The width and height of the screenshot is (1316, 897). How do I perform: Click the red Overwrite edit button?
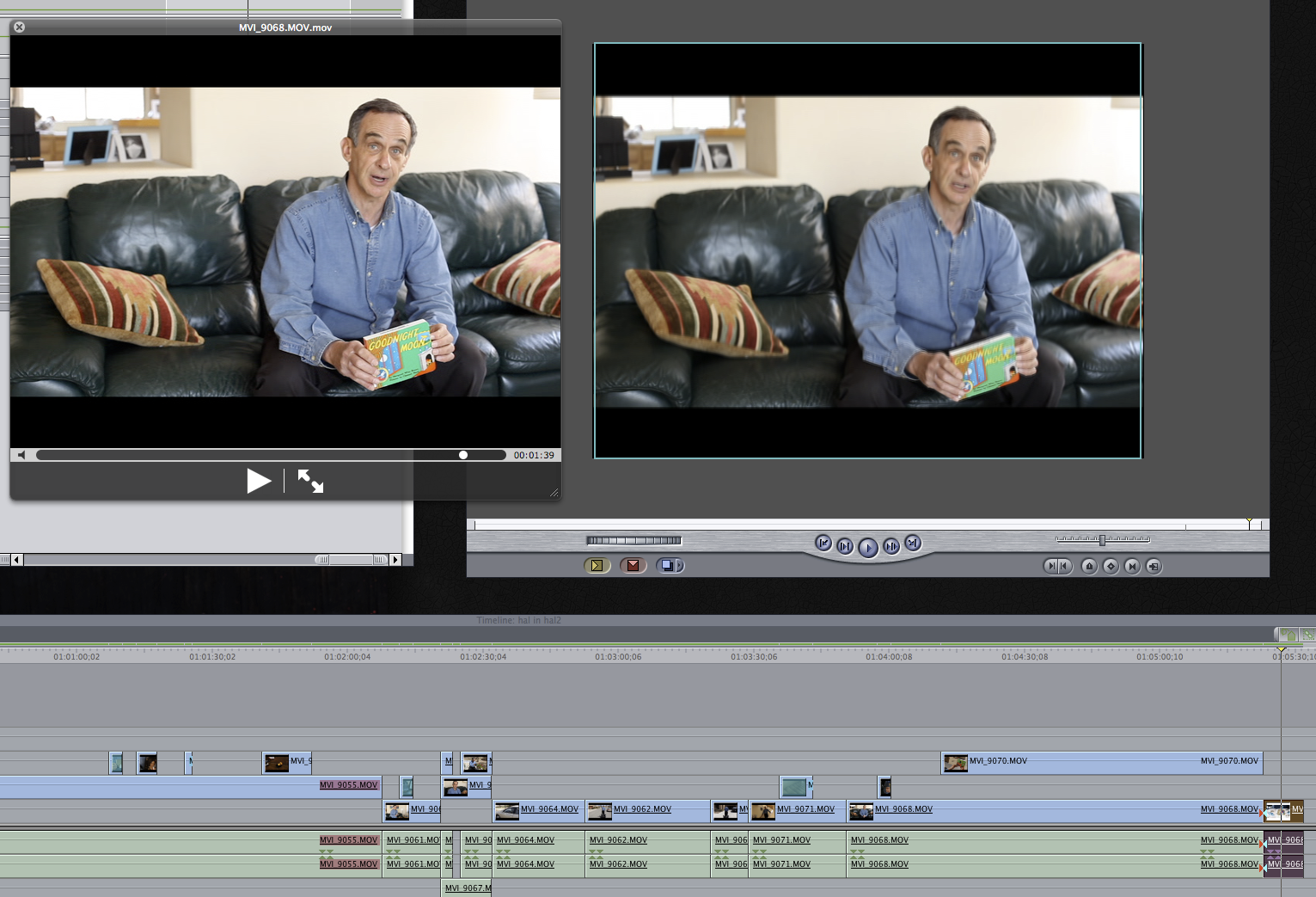[x=634, y=566]
